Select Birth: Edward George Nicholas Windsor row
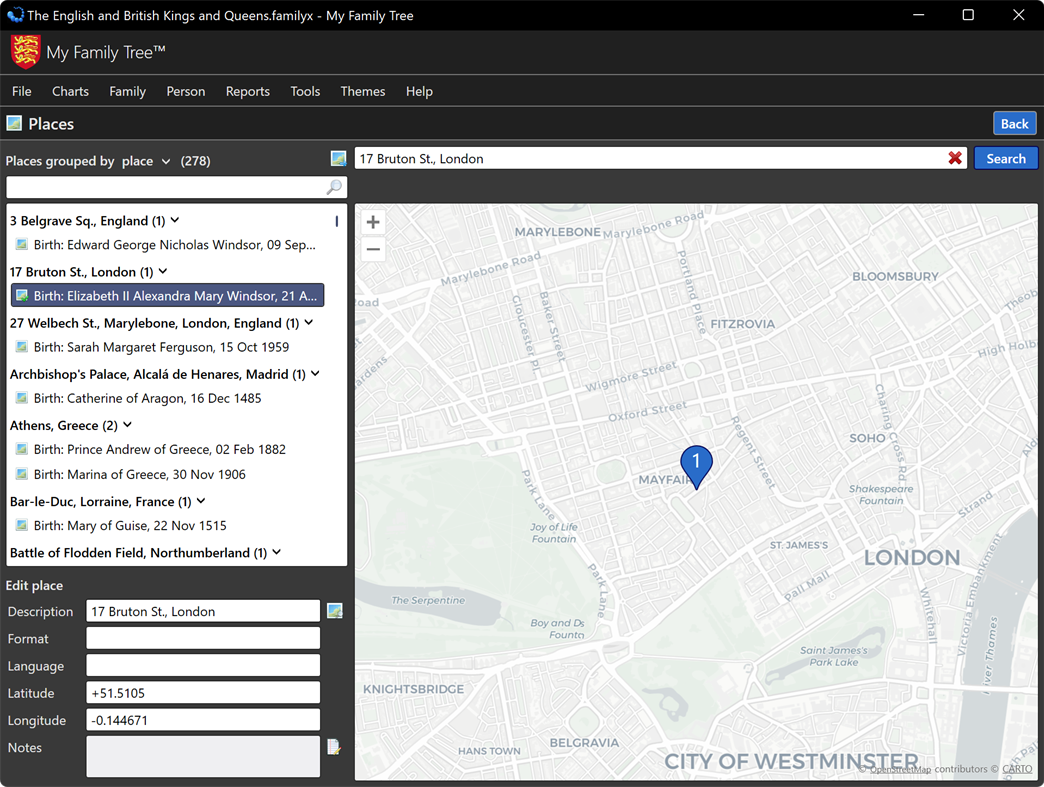The width and height of the screenshot is (1044, 787). pyautogui.click(x=166, y=245)
